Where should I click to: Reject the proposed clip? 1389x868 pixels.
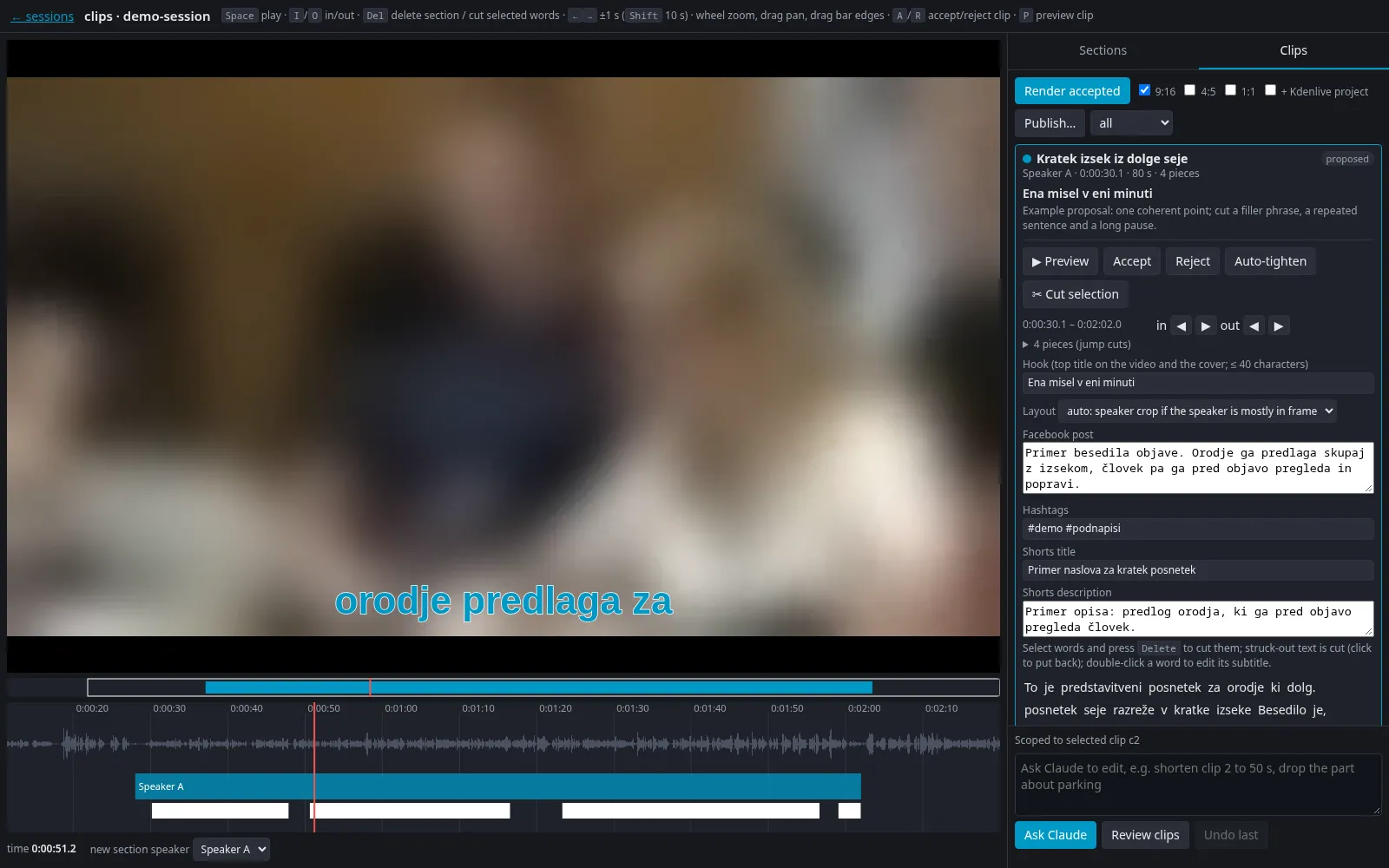point(1193,261)
